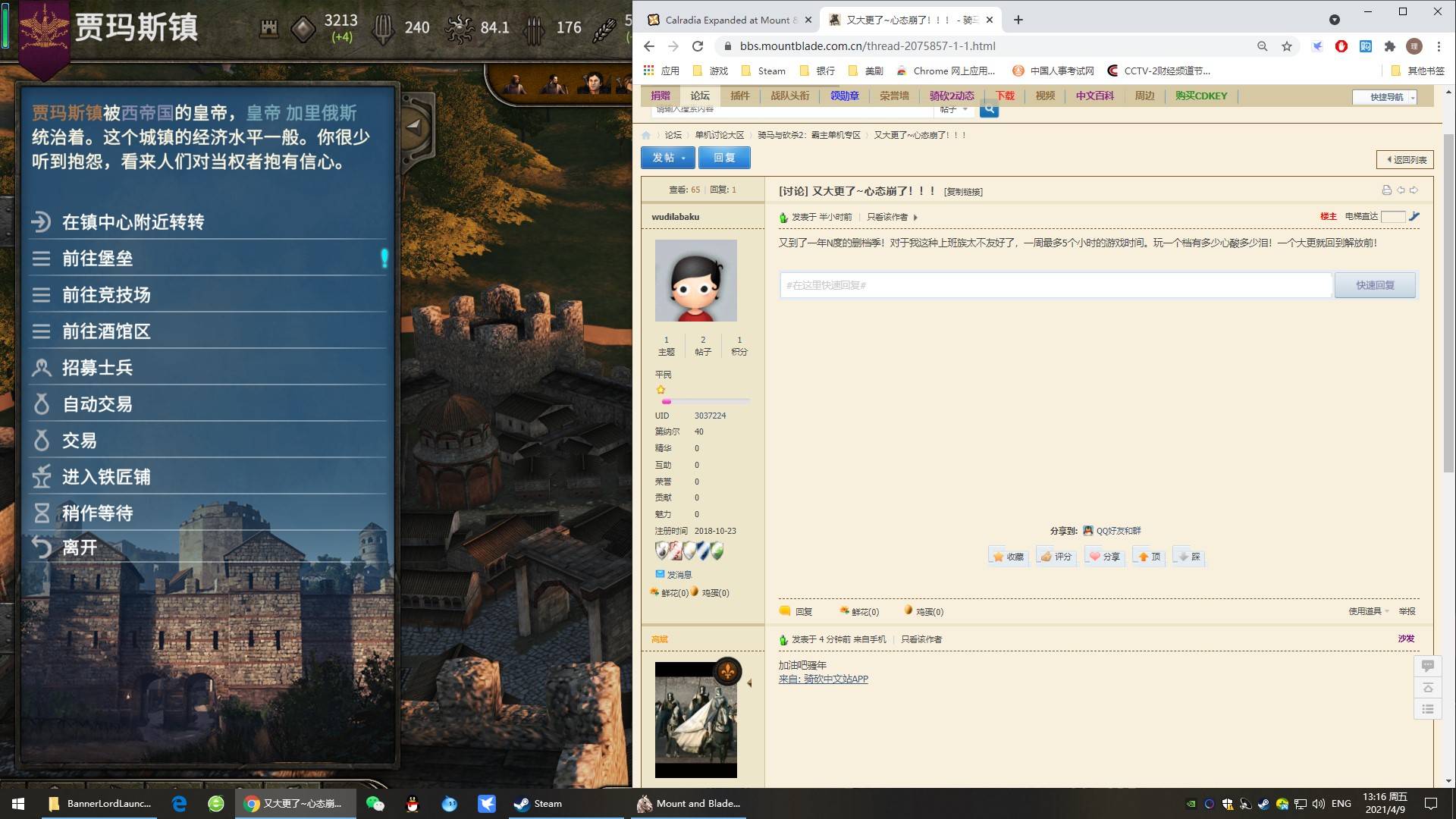The image size is (1456, 819).
Task: Open the 下载 nav tab
Action: coord(1005,96)
